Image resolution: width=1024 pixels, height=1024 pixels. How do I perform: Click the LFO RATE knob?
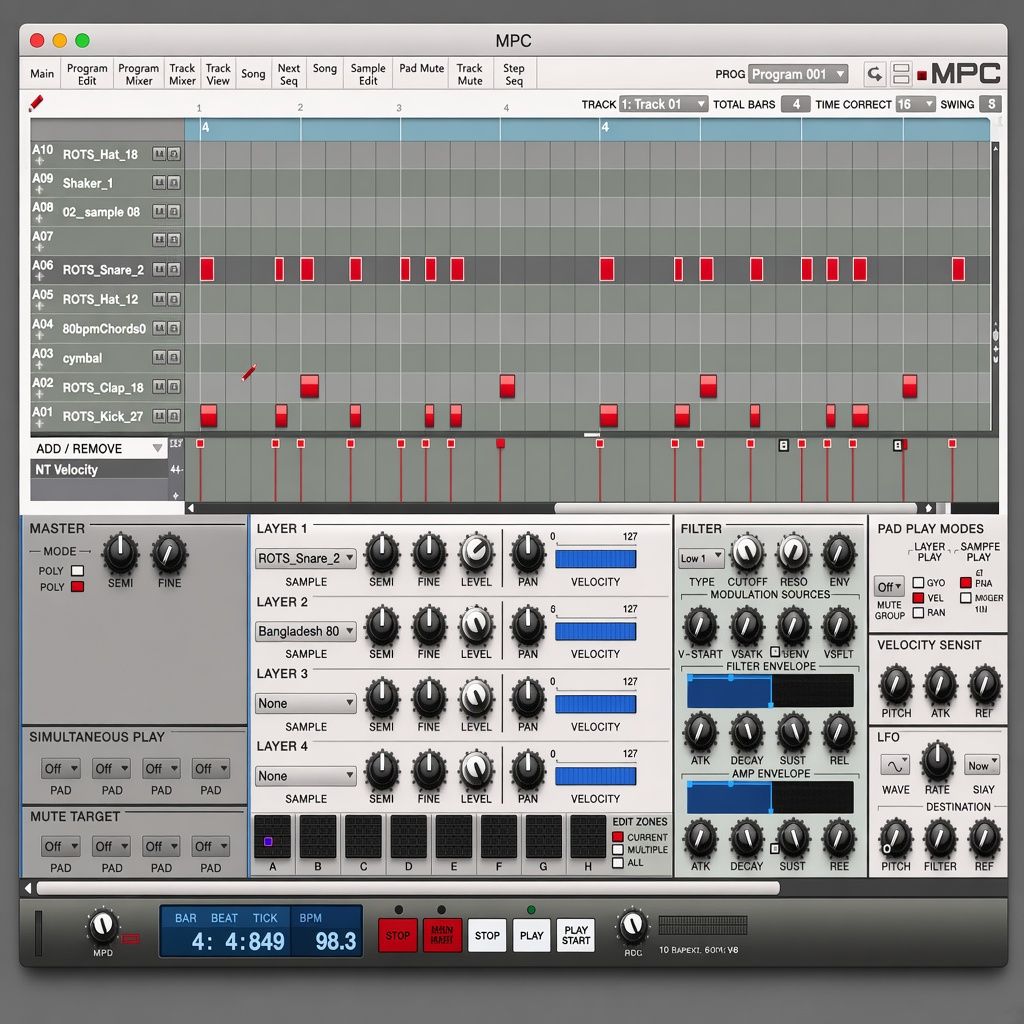click(x=938, y=761)
